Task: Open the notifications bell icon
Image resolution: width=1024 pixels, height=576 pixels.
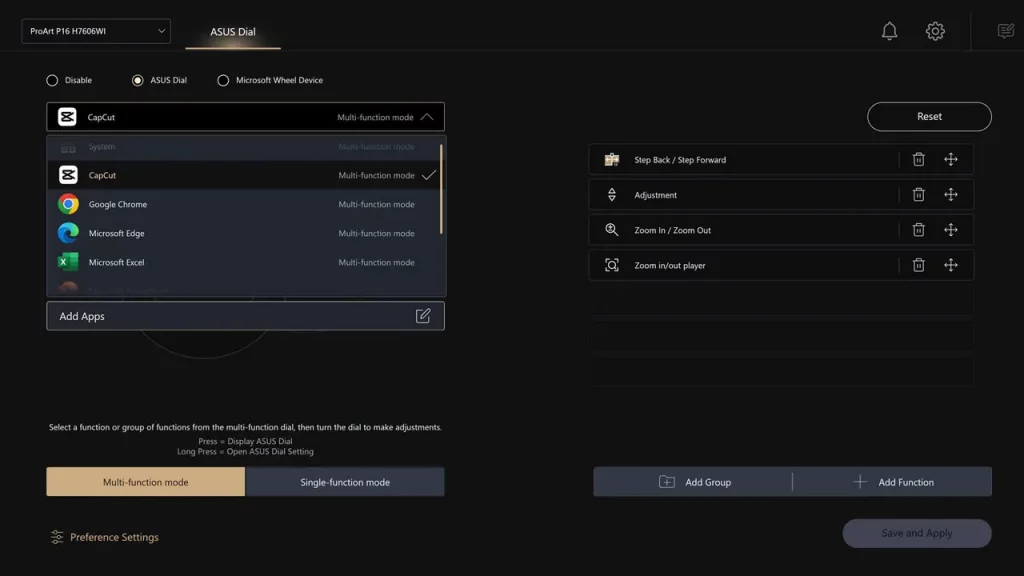Action: pyautogui.click(x=889, y=31)
